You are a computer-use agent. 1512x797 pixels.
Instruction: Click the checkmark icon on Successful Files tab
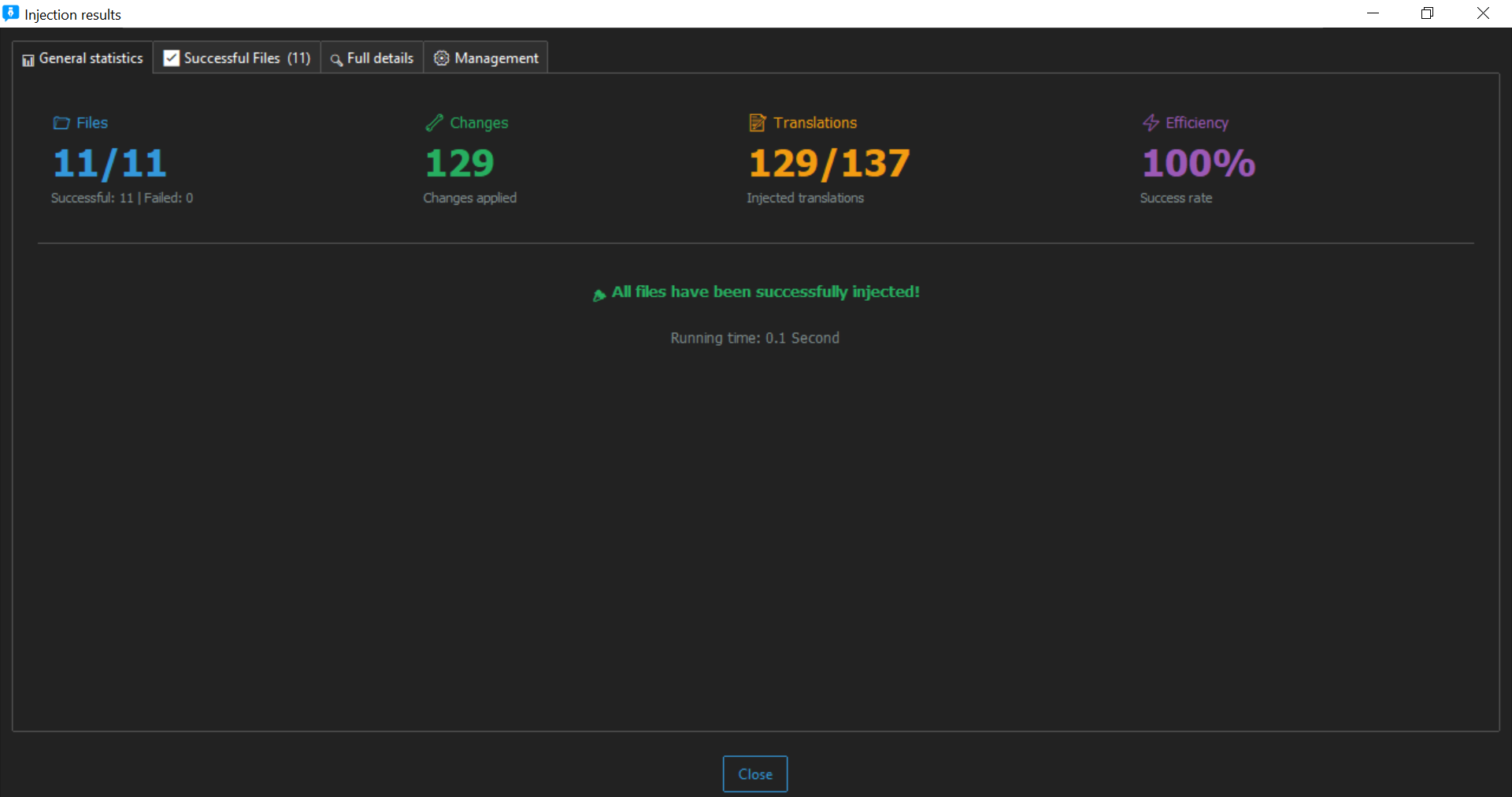(x=171, y=58)
